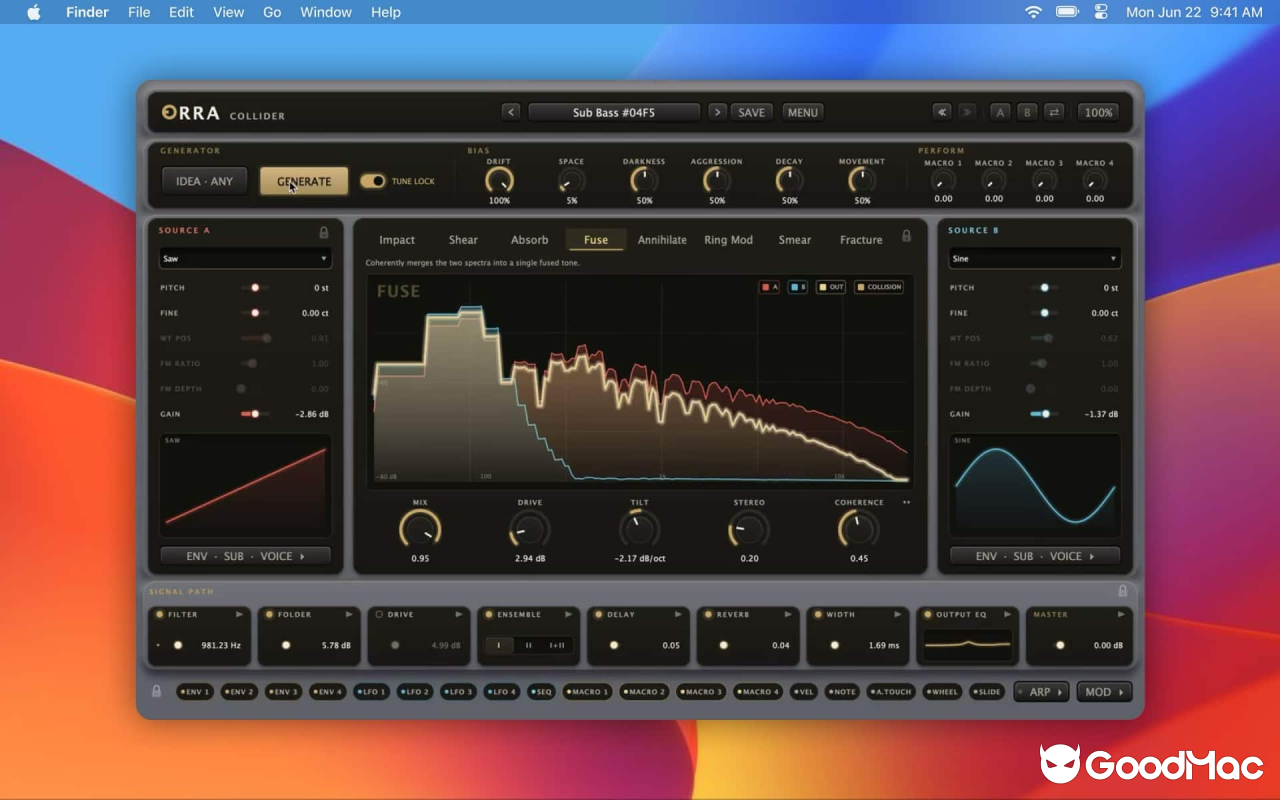This screenshot has height=800, width=1280.
Task: Click the modulation row lock icon
Action: [156, 691]
